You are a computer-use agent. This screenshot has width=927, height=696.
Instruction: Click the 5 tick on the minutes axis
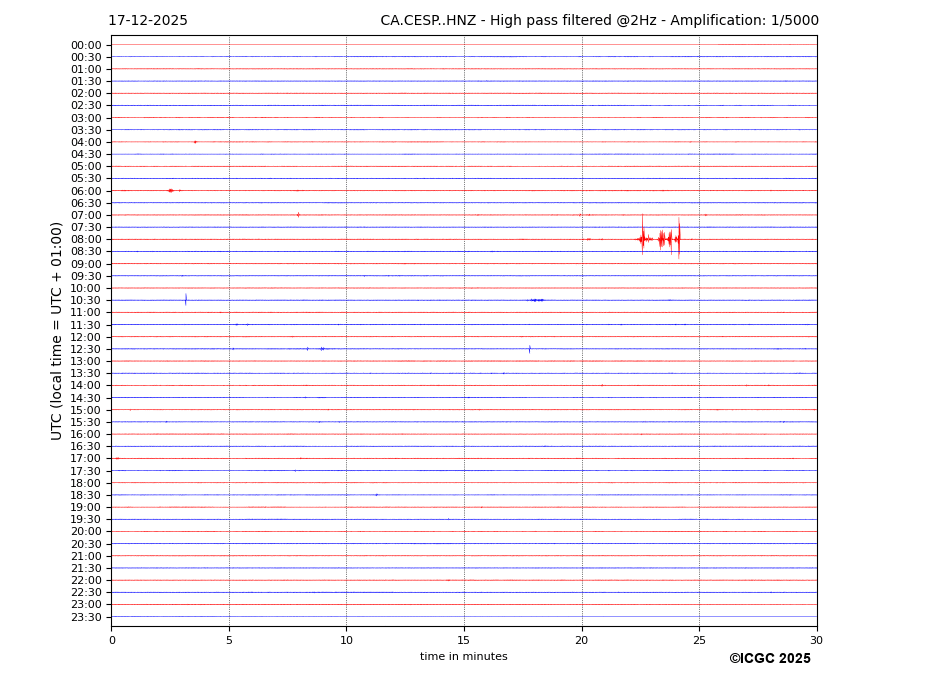click(229, 640)
